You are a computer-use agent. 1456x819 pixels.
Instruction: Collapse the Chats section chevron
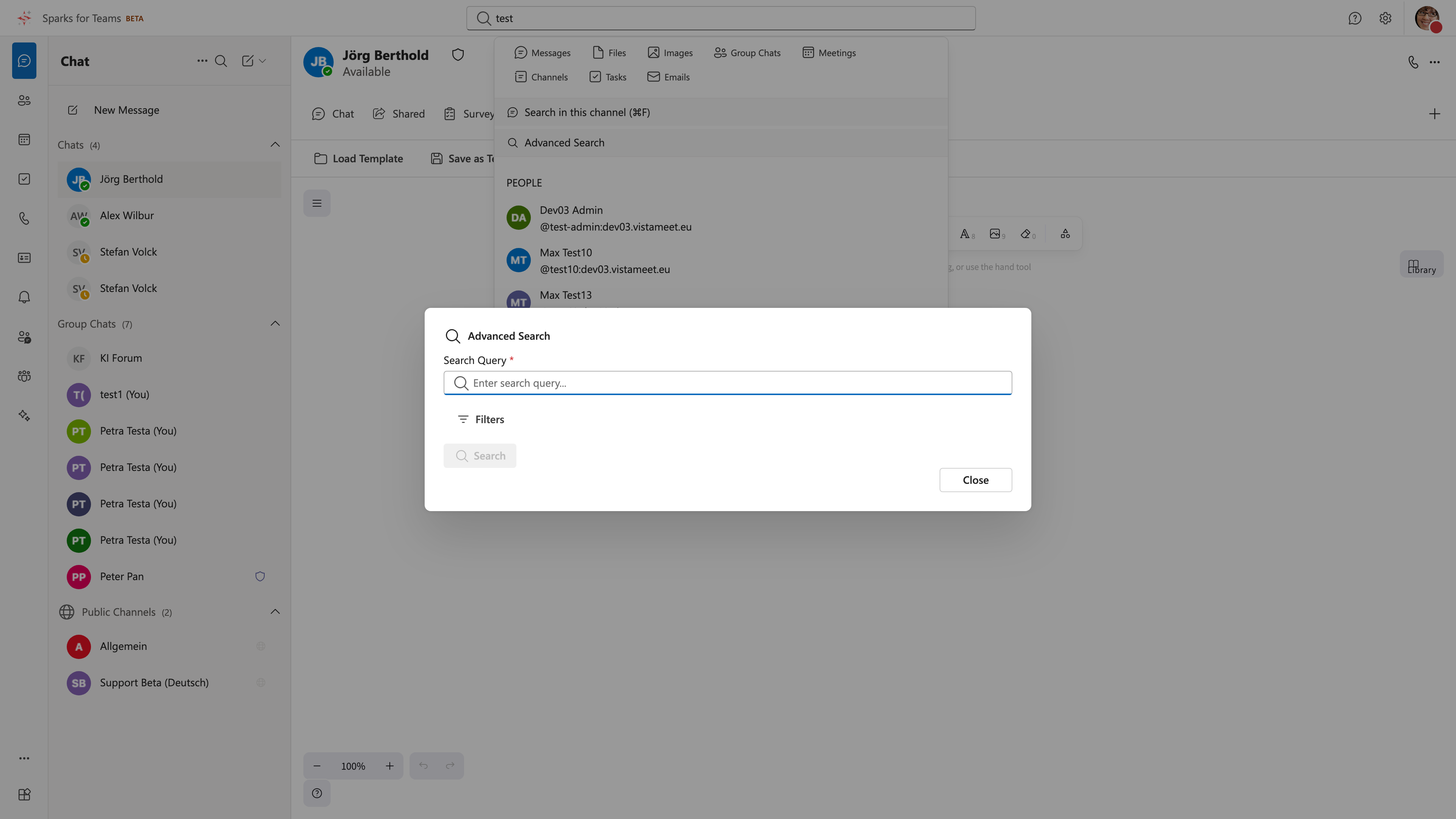pyautogui.click(x=275, y=145)
